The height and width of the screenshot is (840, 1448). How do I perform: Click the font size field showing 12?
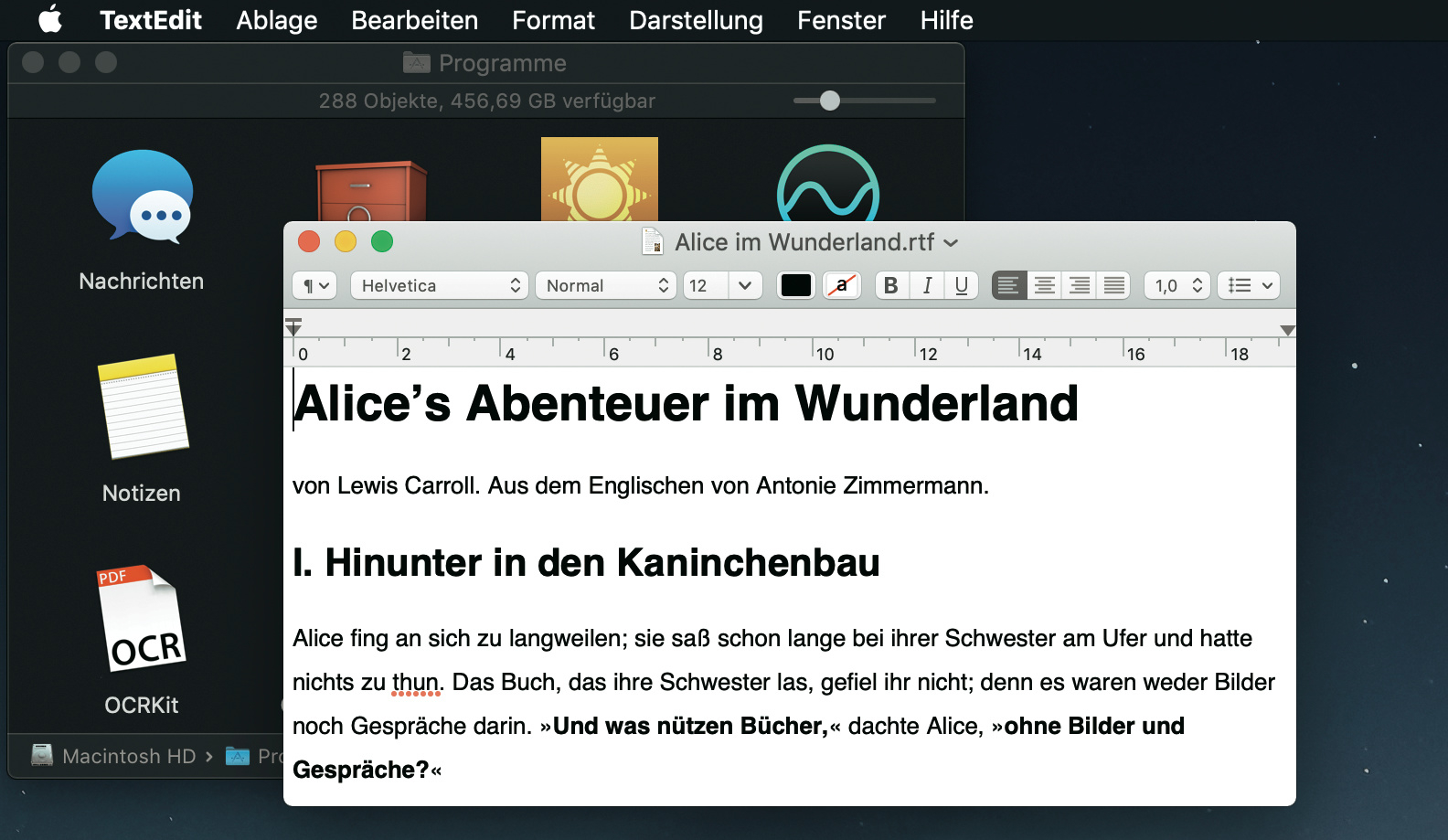(706, 286)
